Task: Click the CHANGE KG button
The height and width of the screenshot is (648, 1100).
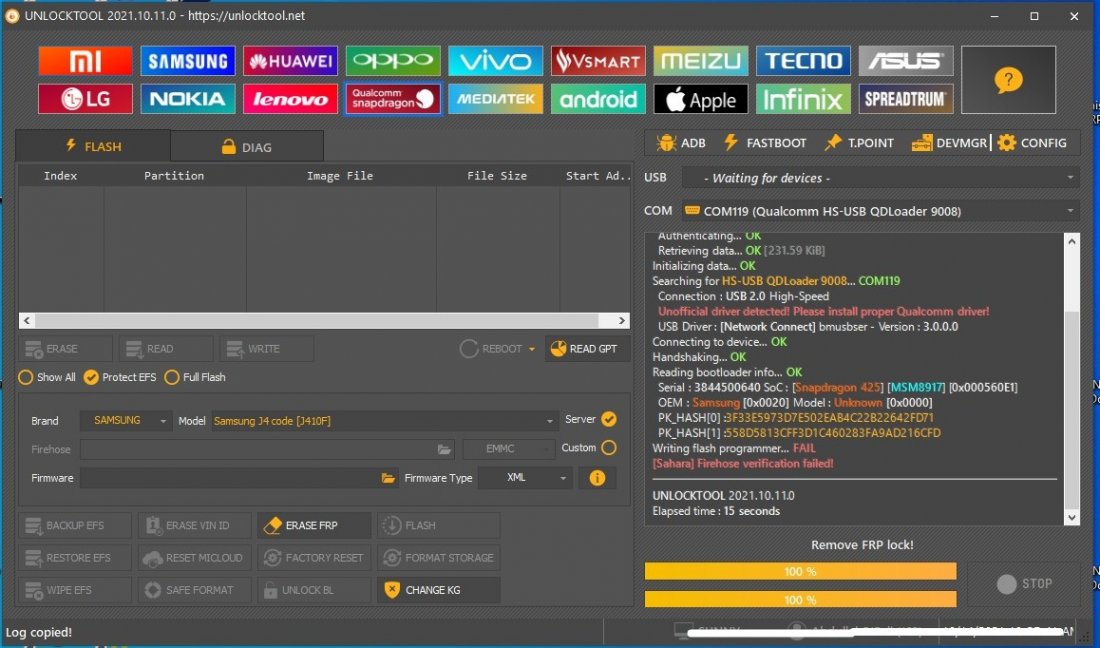Action: tap(438, 590)
